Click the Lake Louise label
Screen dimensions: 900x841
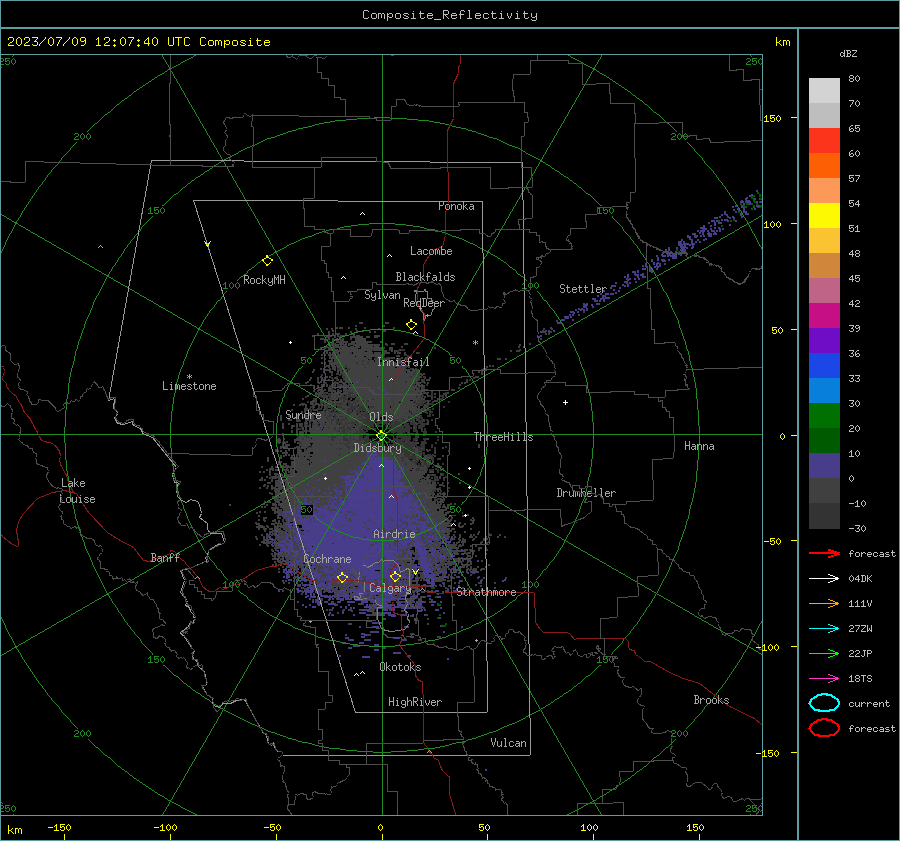point(77,491)
